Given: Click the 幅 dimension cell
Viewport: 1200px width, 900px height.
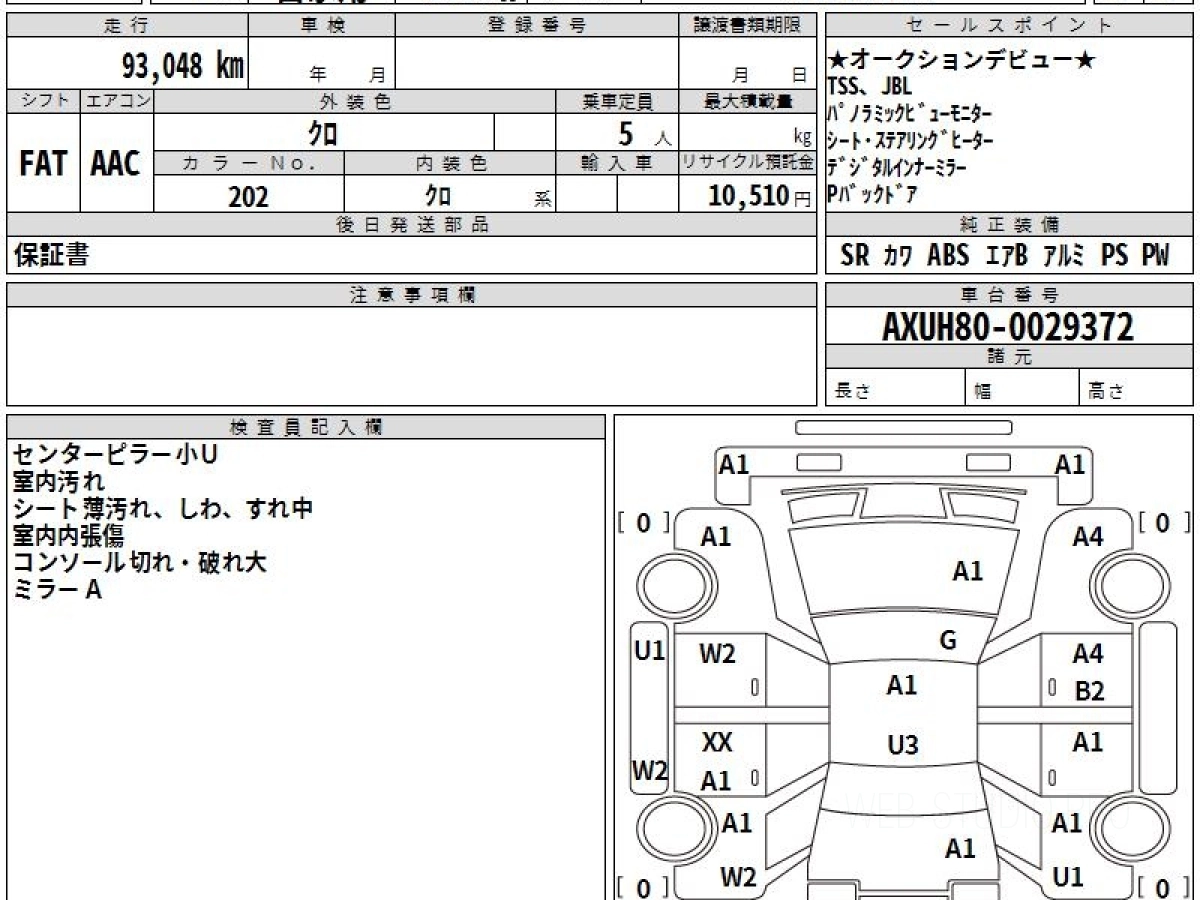Looking at the screenshot, I should coord(1022,388).
